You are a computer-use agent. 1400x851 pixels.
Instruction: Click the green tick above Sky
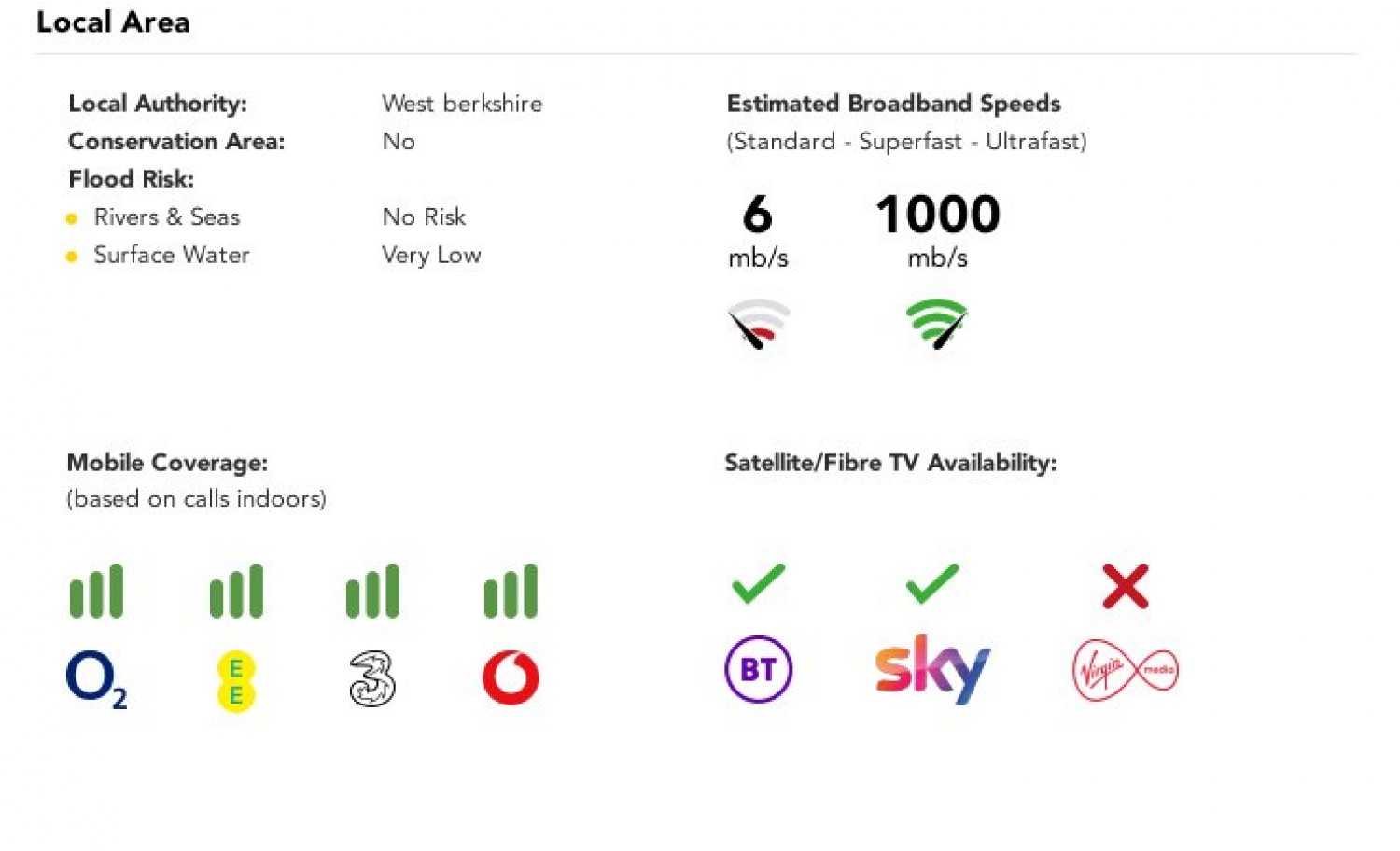932,584
